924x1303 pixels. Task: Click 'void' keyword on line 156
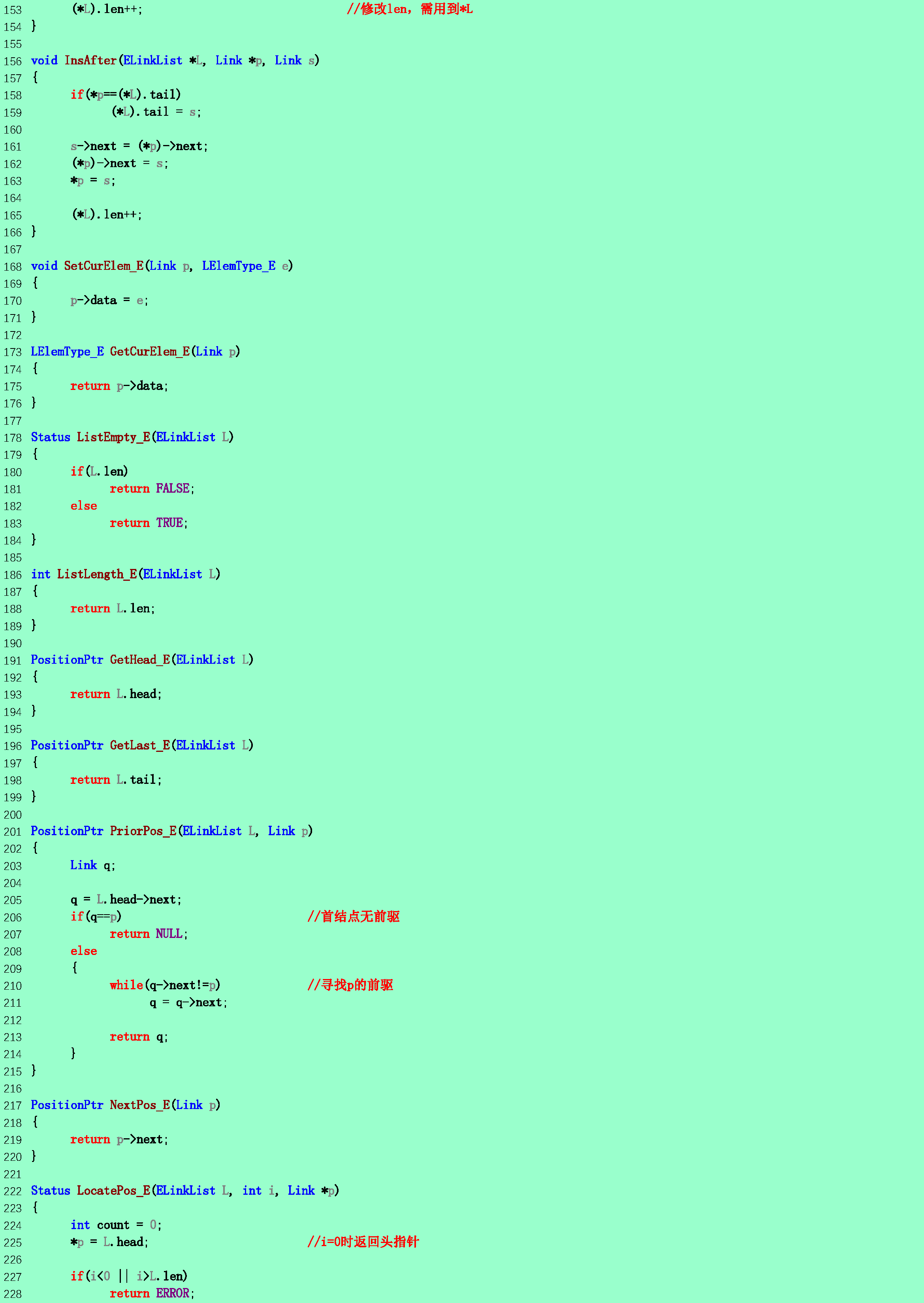44,60
